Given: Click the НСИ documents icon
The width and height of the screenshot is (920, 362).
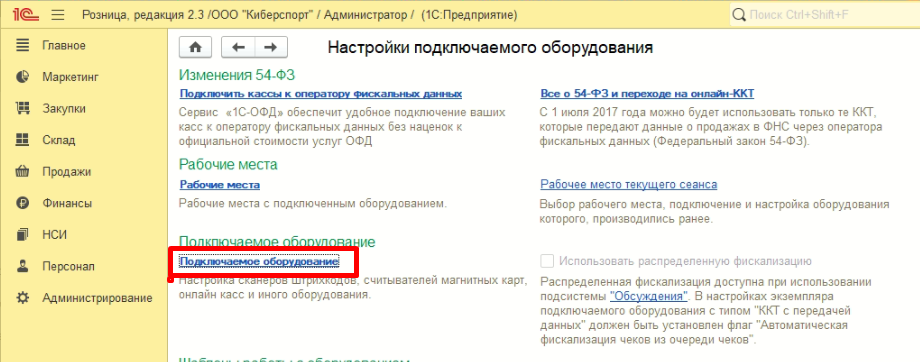Looking at the screenshot, I should [23, 235].
